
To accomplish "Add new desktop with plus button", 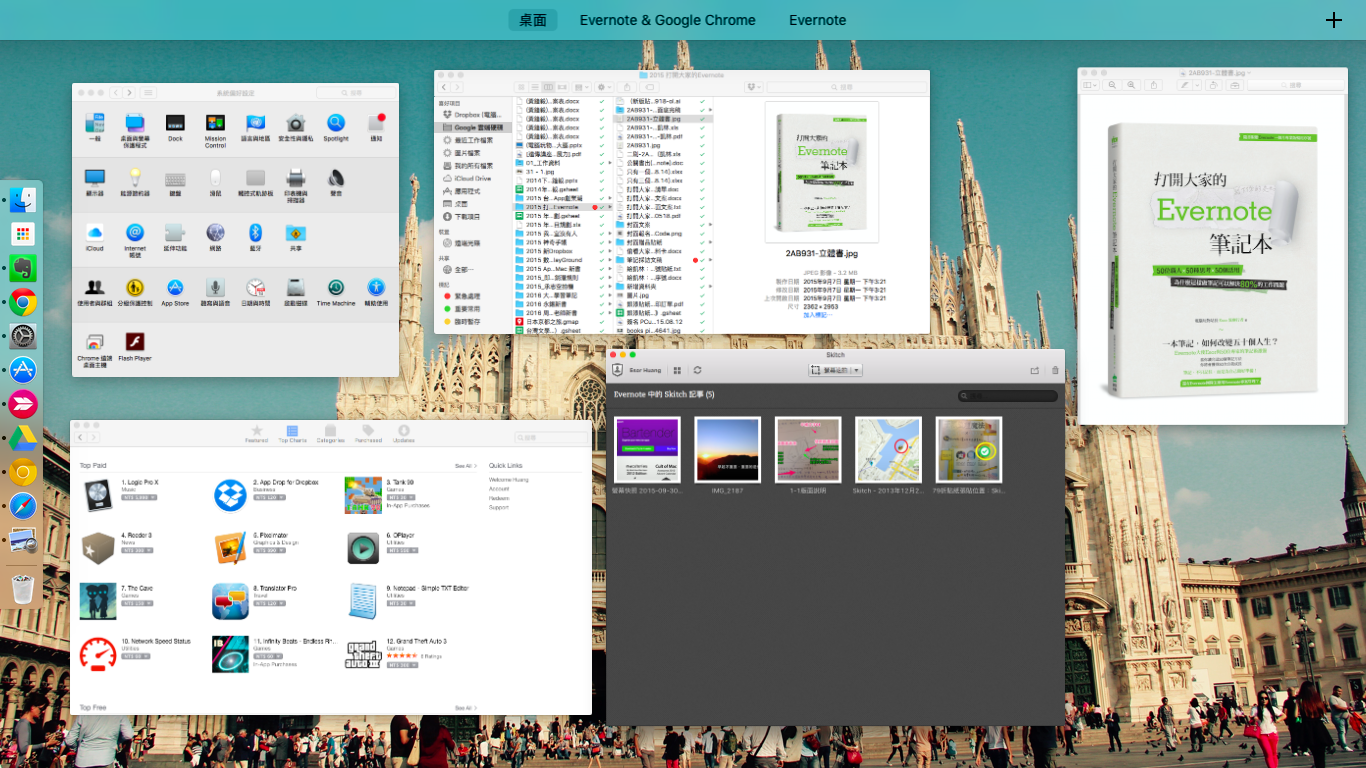I will pos(1333,20).
